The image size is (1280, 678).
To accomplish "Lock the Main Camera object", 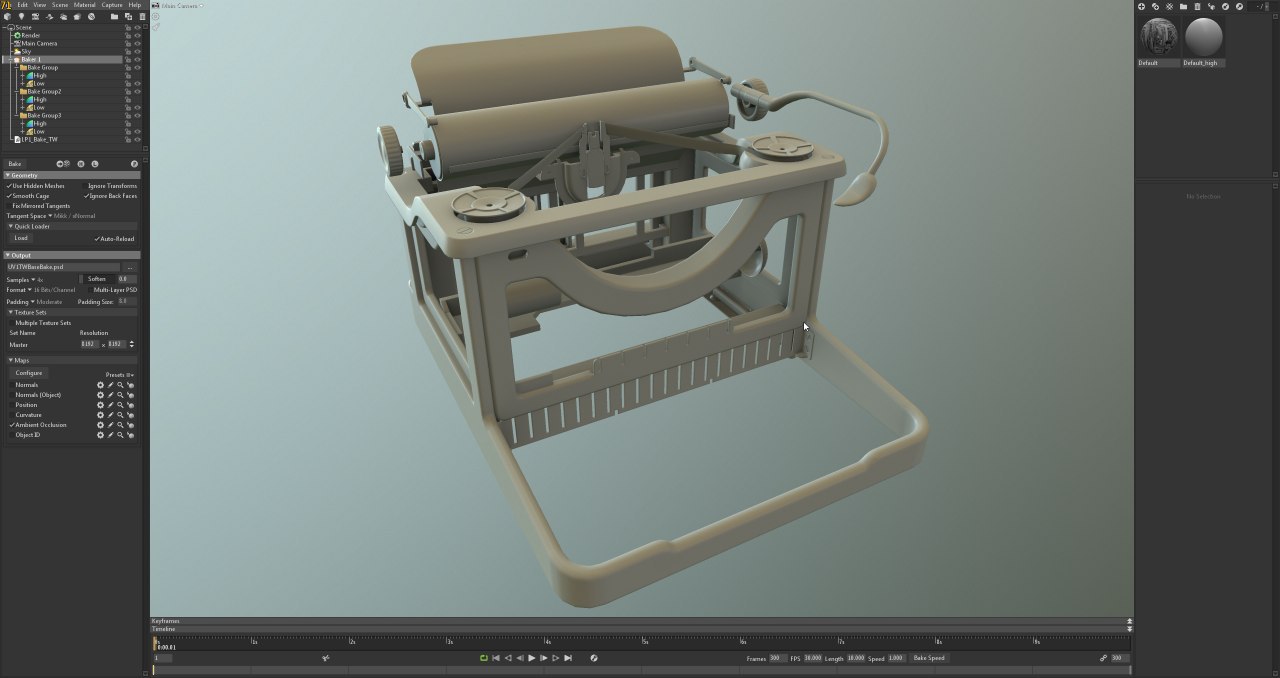I will (128, 43).
